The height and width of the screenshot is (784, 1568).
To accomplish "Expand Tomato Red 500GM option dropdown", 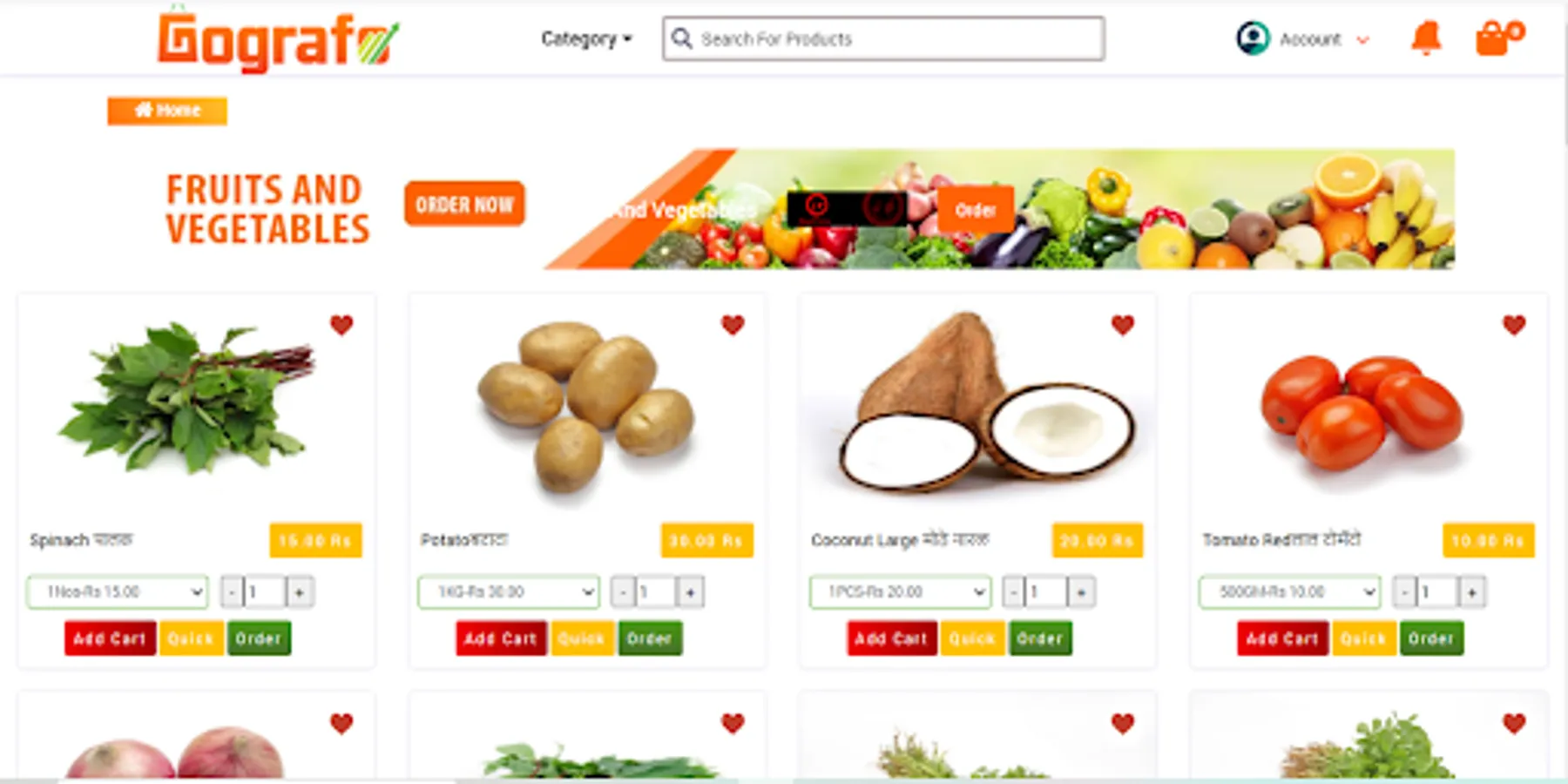I will [x=1289, y=591].
